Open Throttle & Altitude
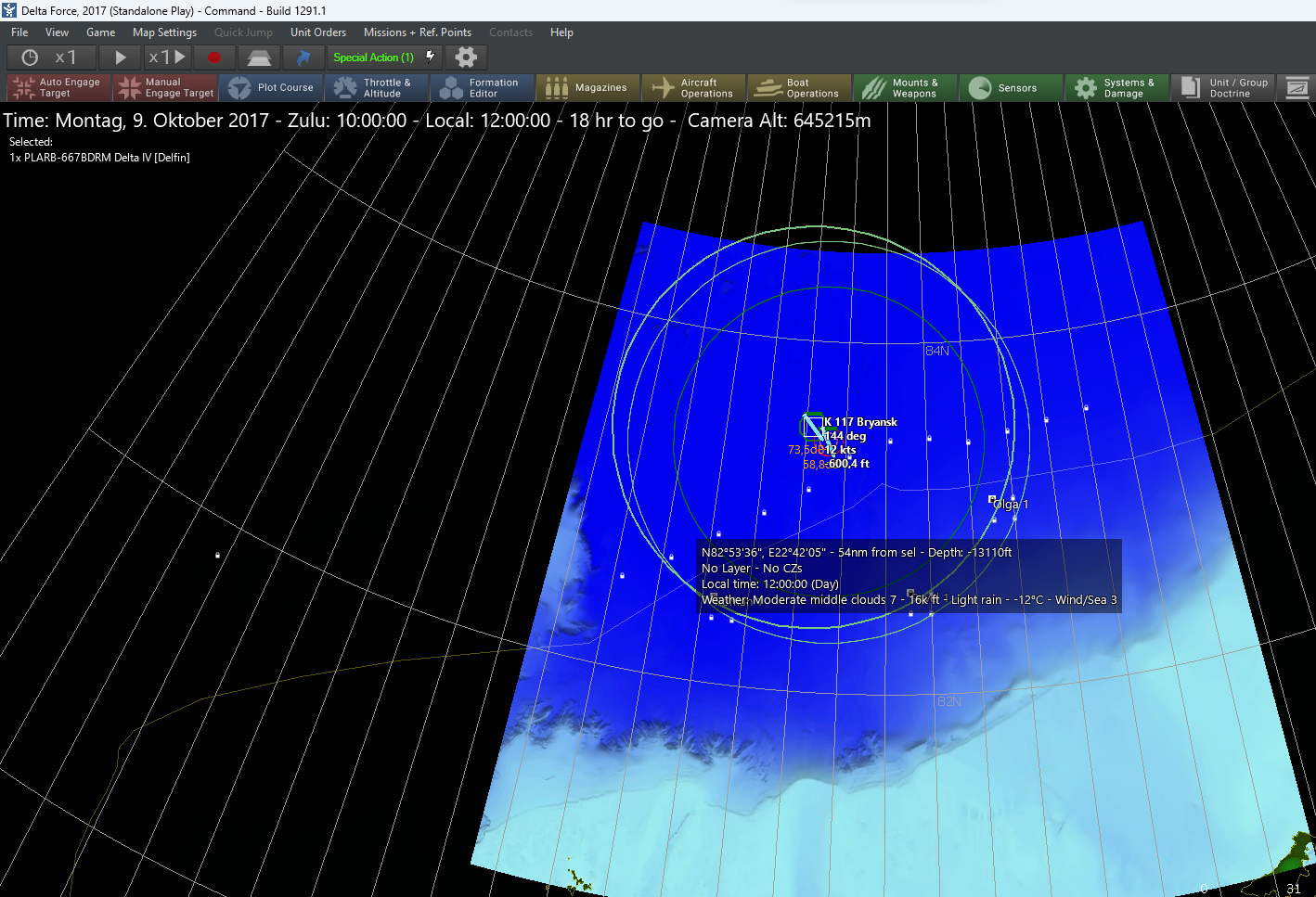Viewport: 1316px width, 897px height. tap(377, 88)
